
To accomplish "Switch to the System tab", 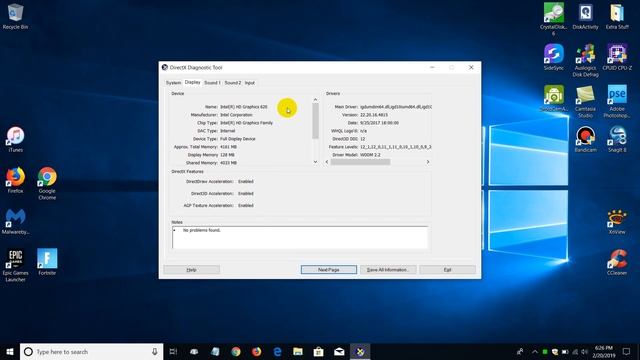I will click(x=173, y=83).
